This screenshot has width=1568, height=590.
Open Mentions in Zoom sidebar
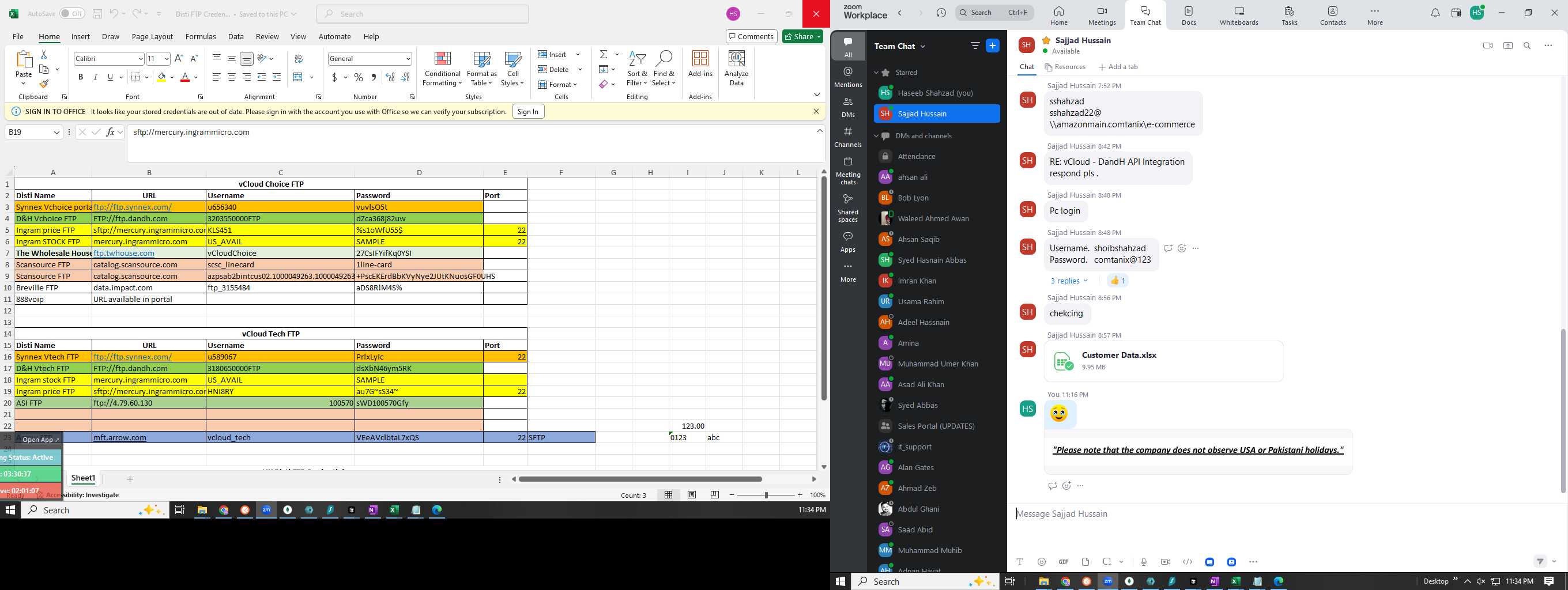click(848, 77)
